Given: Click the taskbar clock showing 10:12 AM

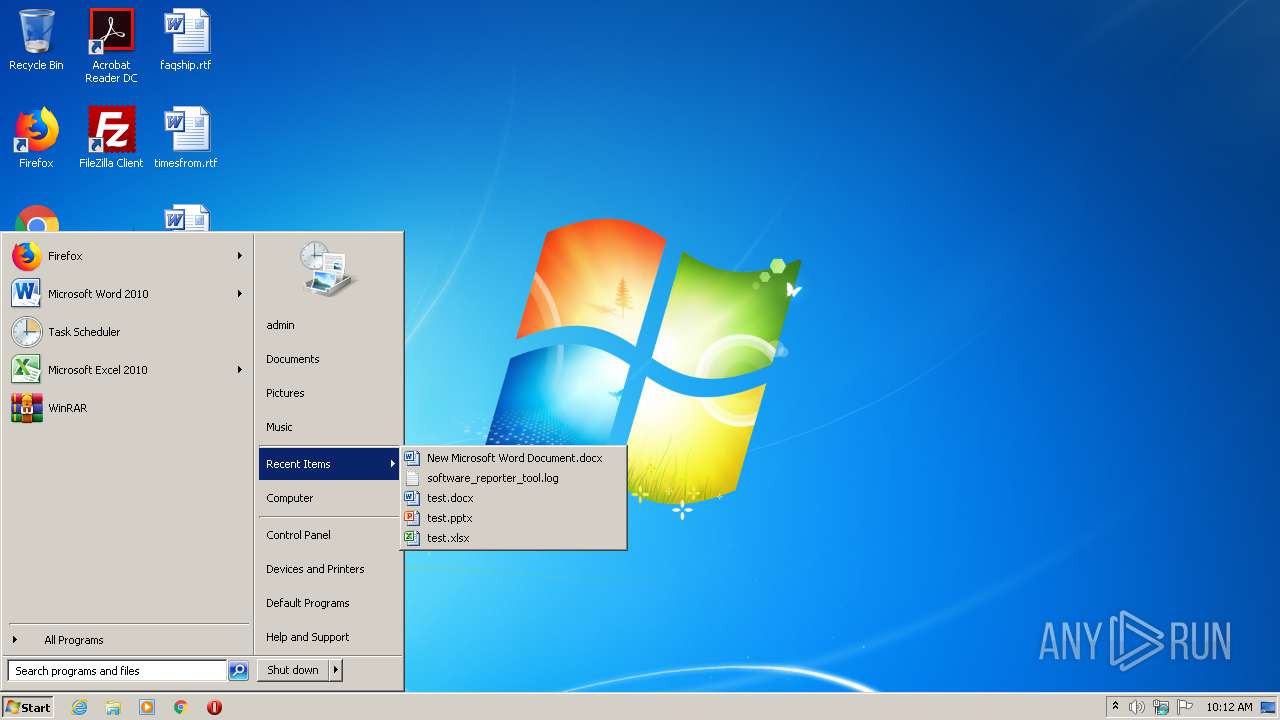Looking at the screenshot, I should click(1229, 707).
